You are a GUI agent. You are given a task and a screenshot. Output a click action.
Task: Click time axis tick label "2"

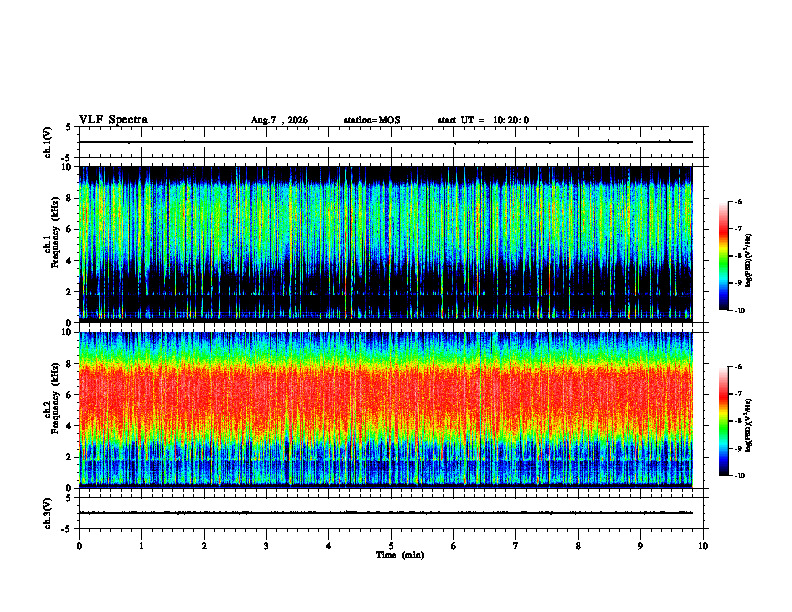[204, 546]
